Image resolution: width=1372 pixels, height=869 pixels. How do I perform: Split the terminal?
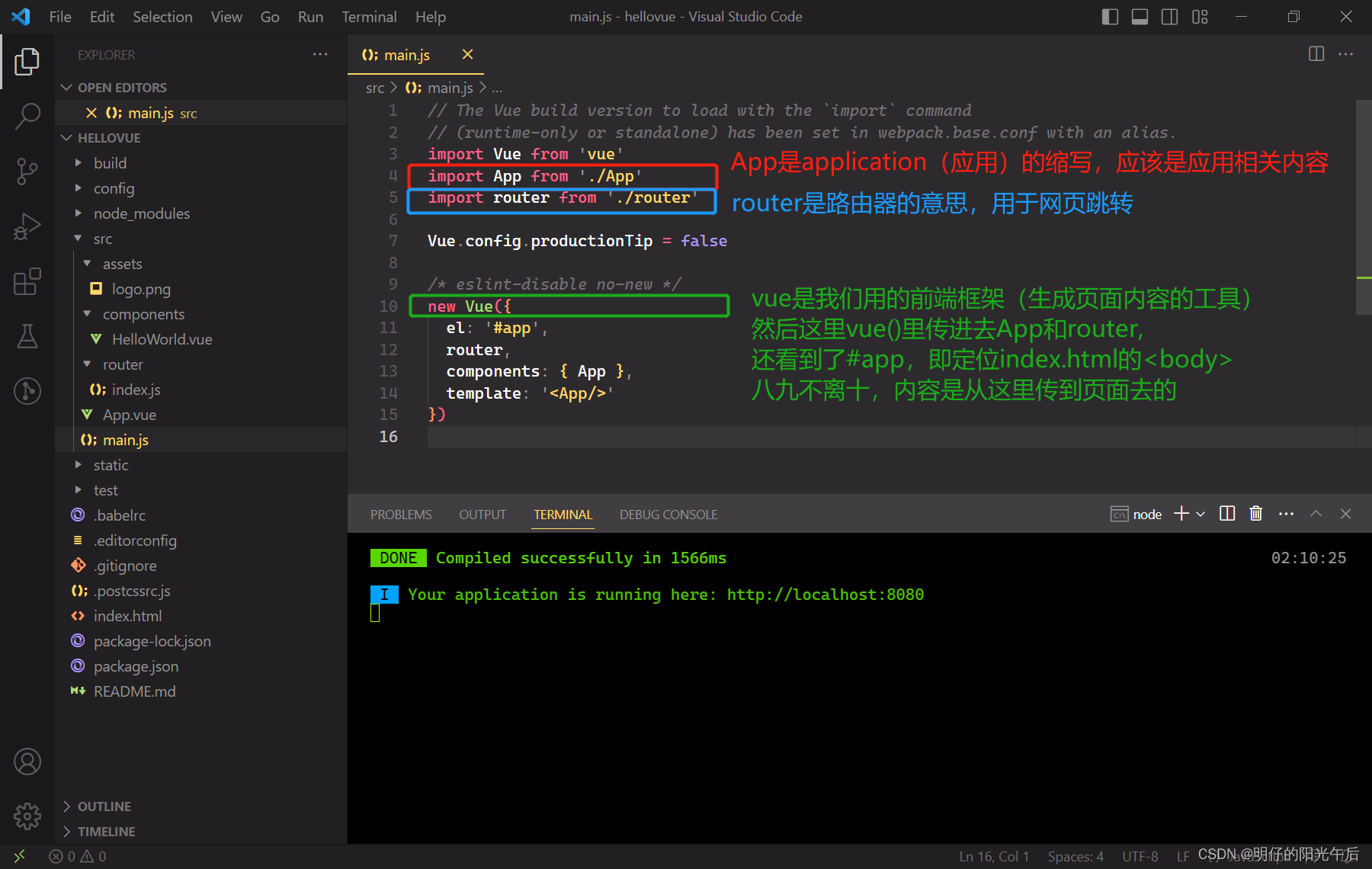coord(1227,514)
